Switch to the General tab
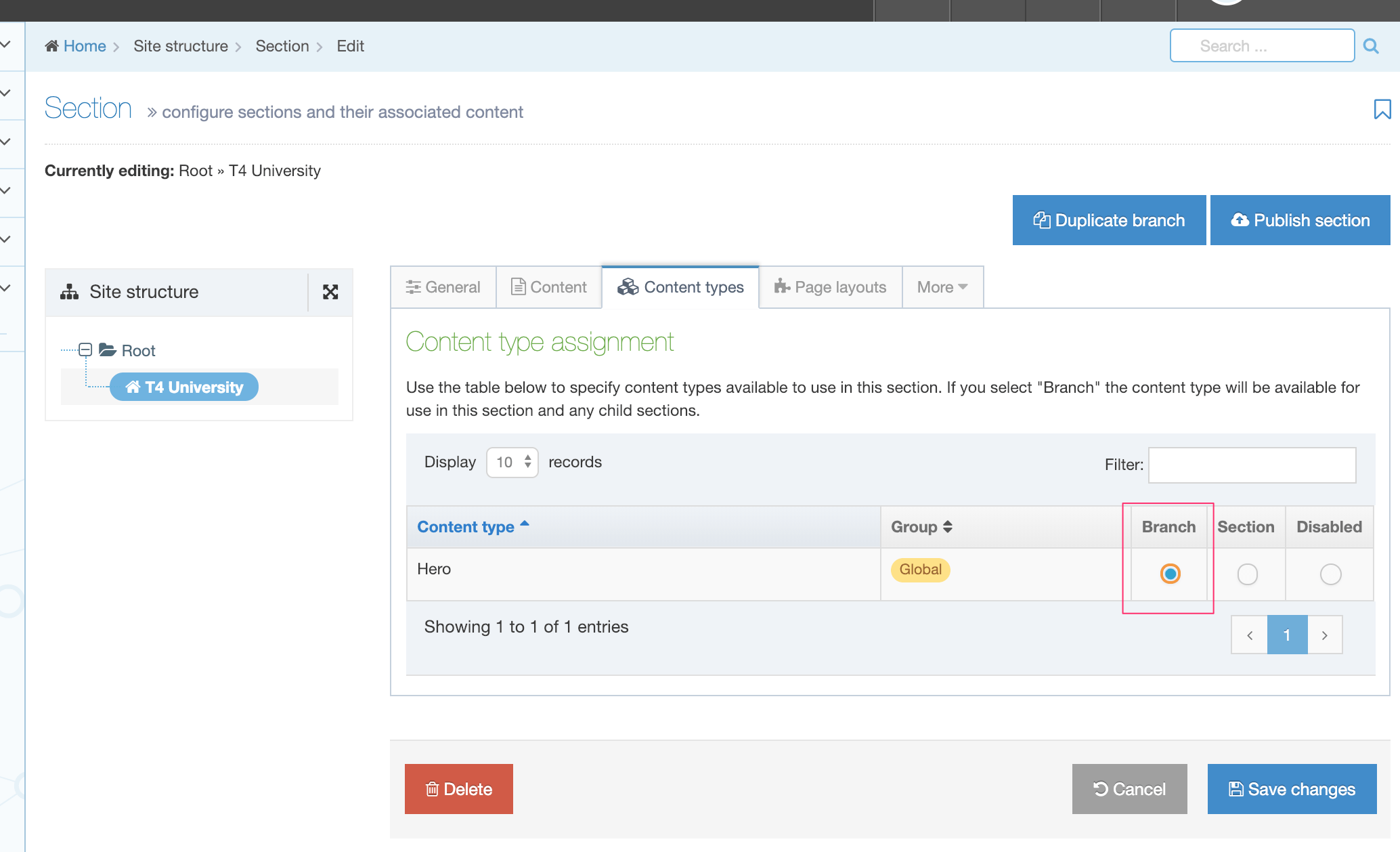Image resolution: width=1400 pixels, height=852 pixels. pos(443,287)
